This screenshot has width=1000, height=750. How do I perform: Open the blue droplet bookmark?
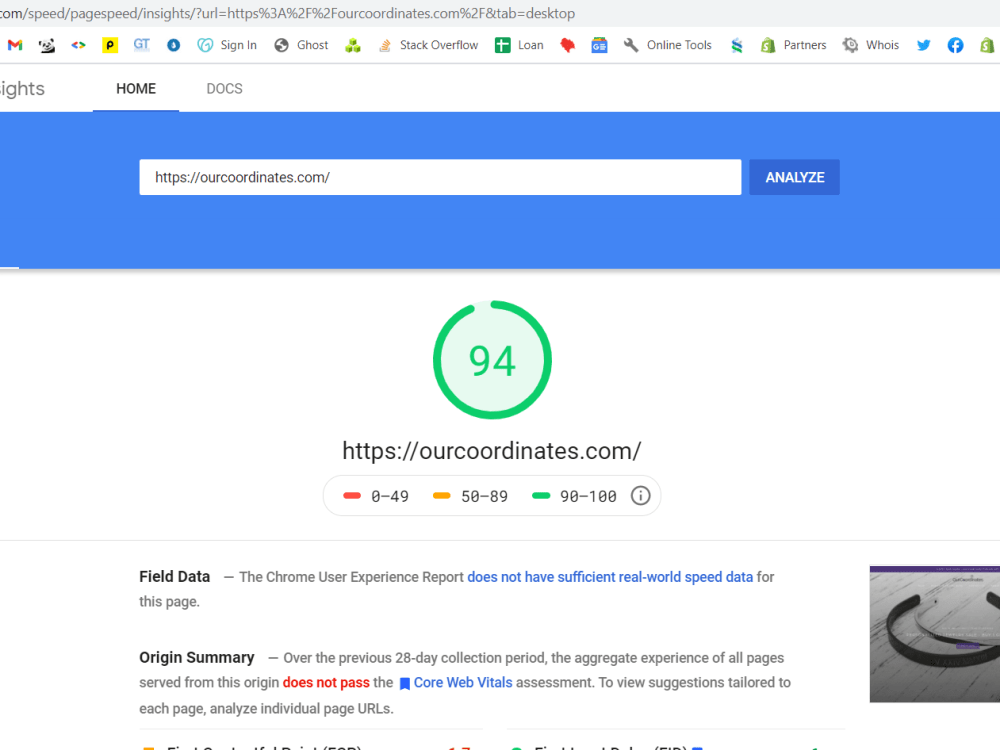[x=173, y=45]
